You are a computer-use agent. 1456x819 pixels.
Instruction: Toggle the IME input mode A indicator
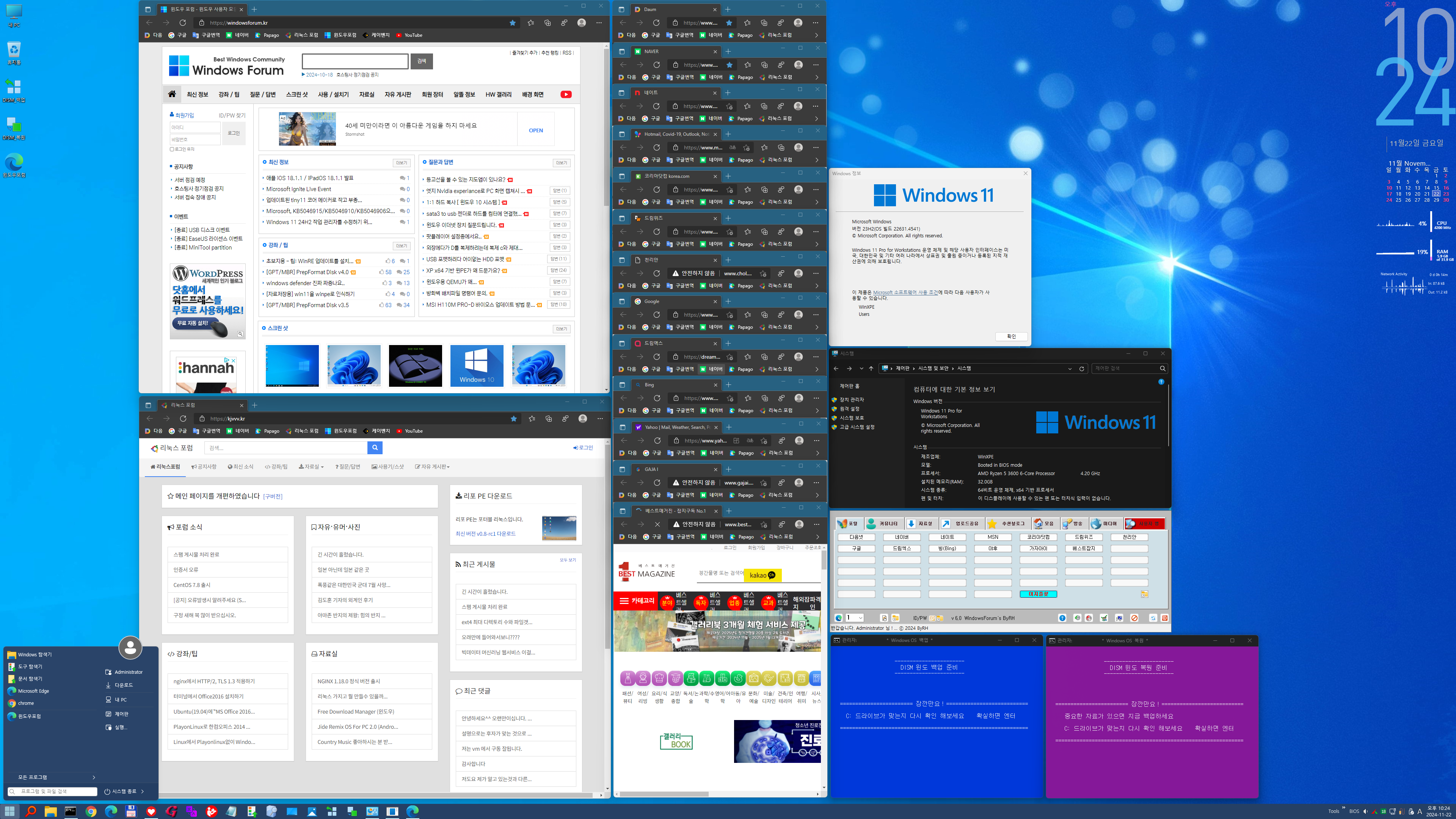click(x=1419, y=812)
